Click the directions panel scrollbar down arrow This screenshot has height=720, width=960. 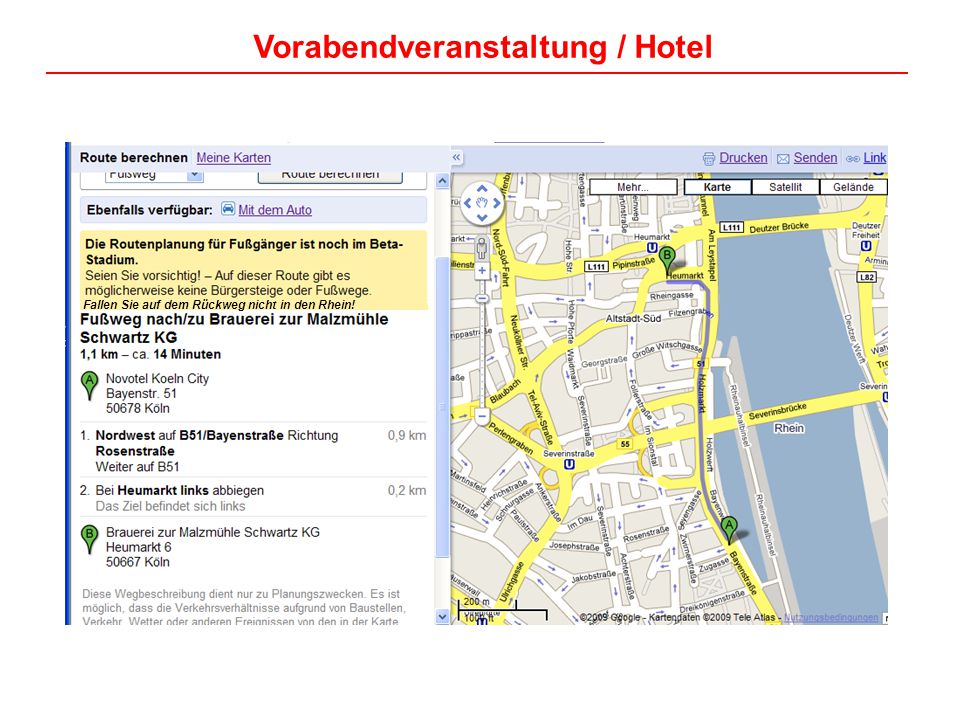[x=443, y=616]
